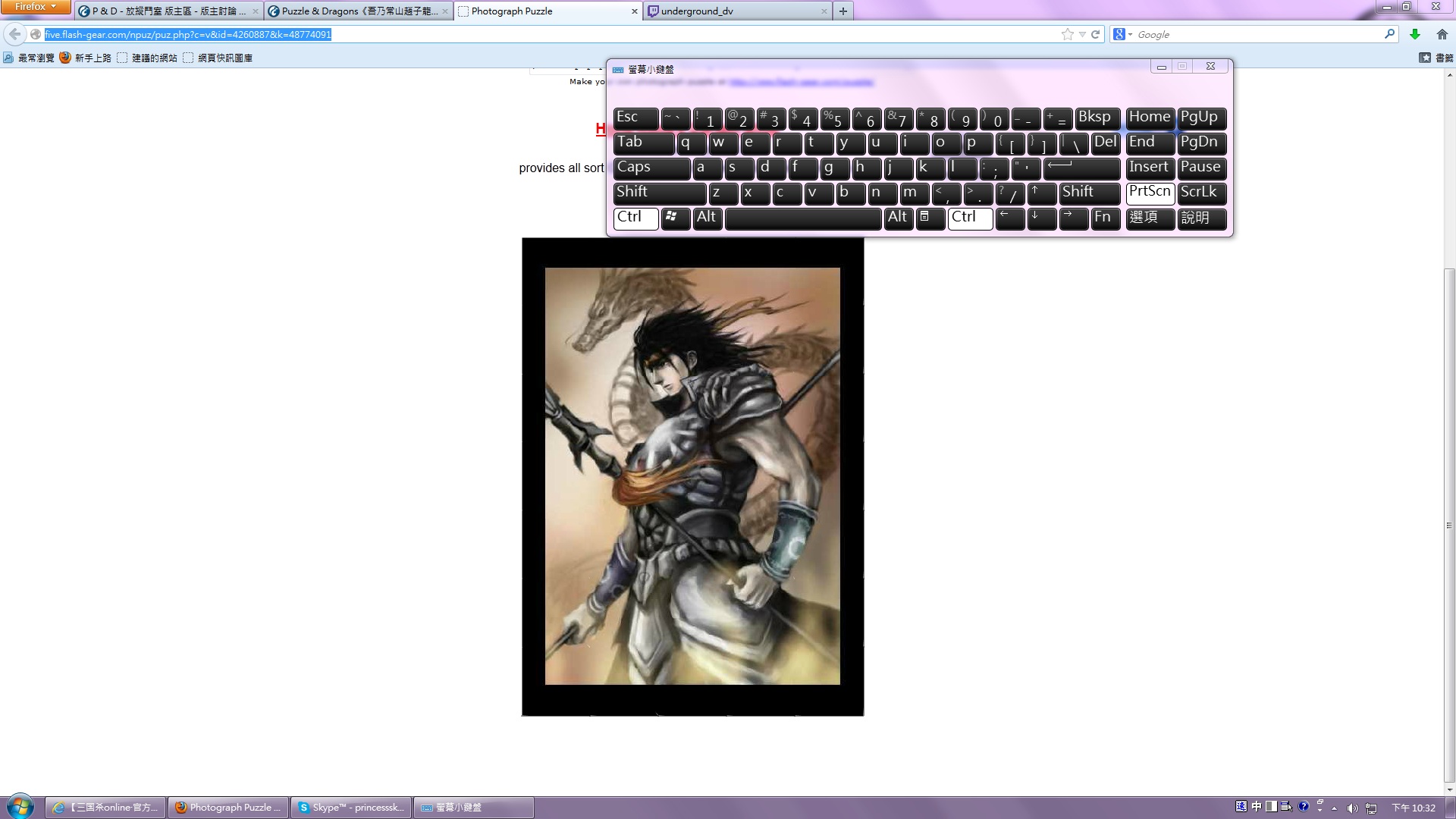The width and height of the screenshot is (1456, 819).
Task: Click the PgUp key on-screen
Action: [x=1201, y=118]
